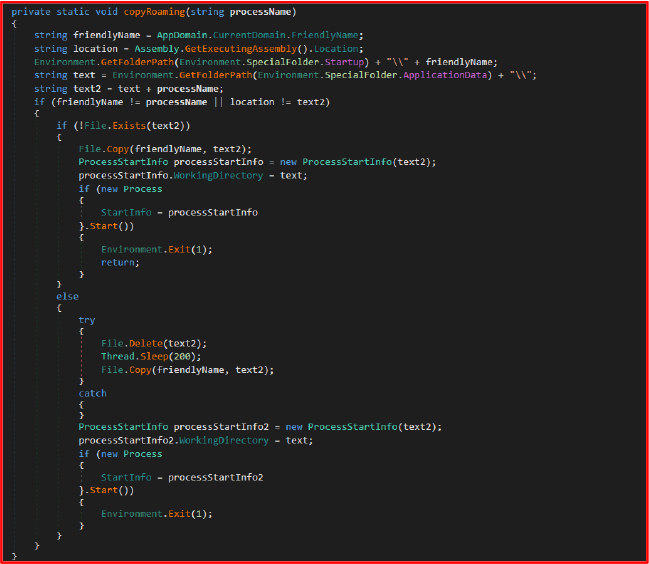Click the 'try' keyword
Image resolution: width=649 pixels, height=564 pixels.
[87, 320]
